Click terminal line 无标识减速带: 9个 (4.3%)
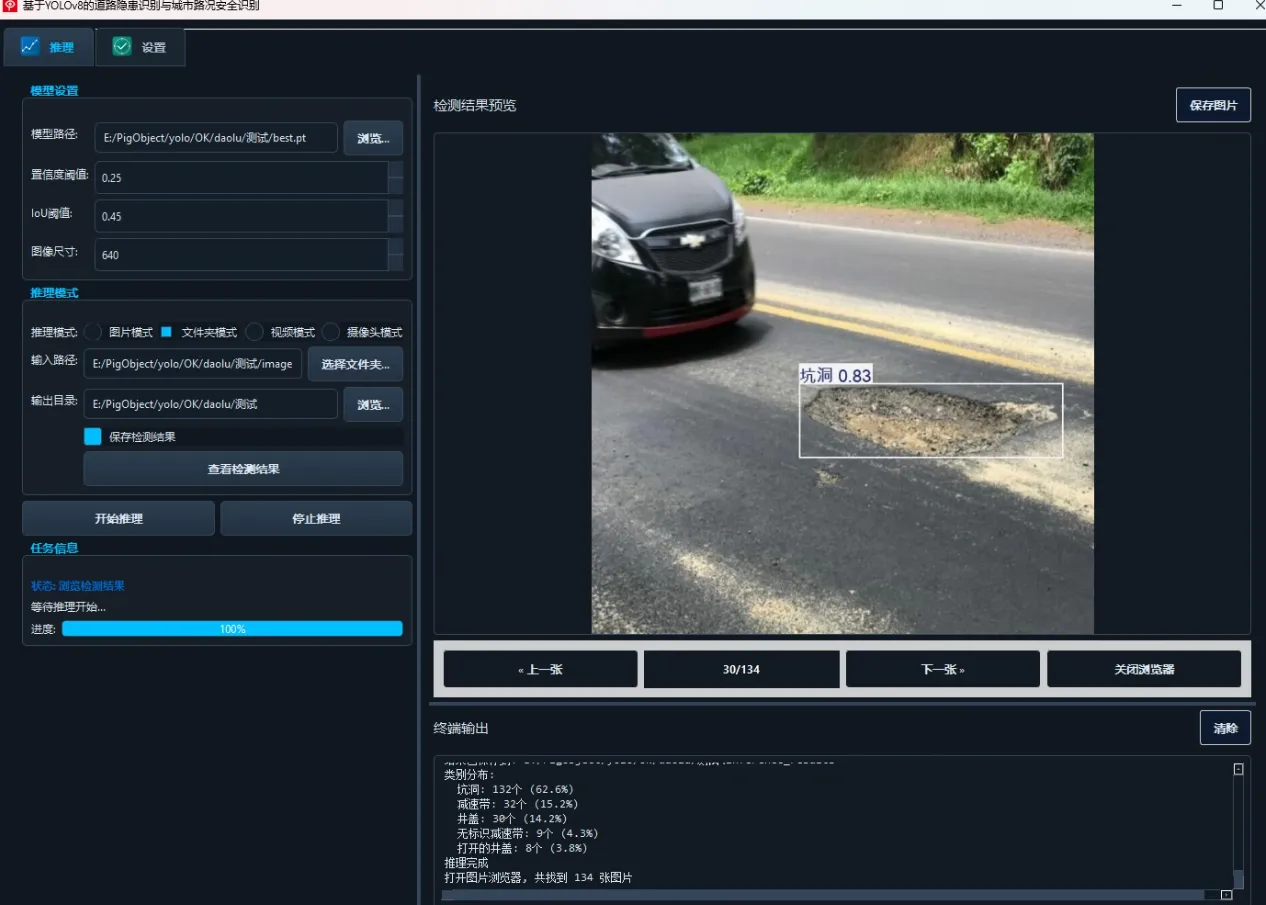This screenshot has width=1266, height=905. [527, 833]
